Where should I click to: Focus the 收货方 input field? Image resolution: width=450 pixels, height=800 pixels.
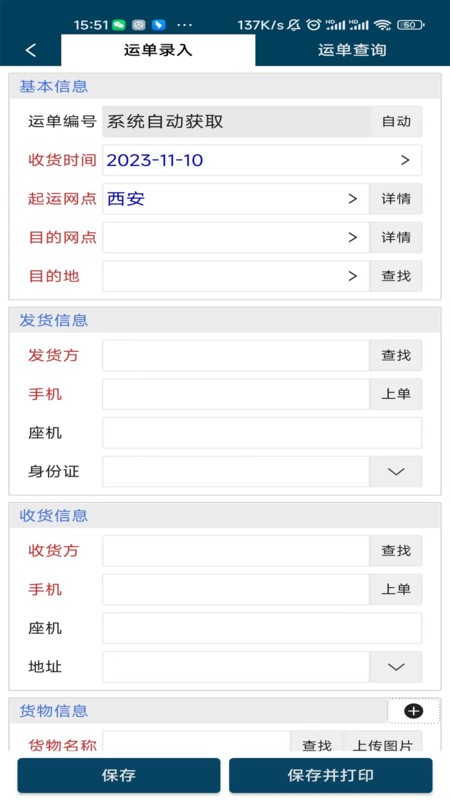236,551
